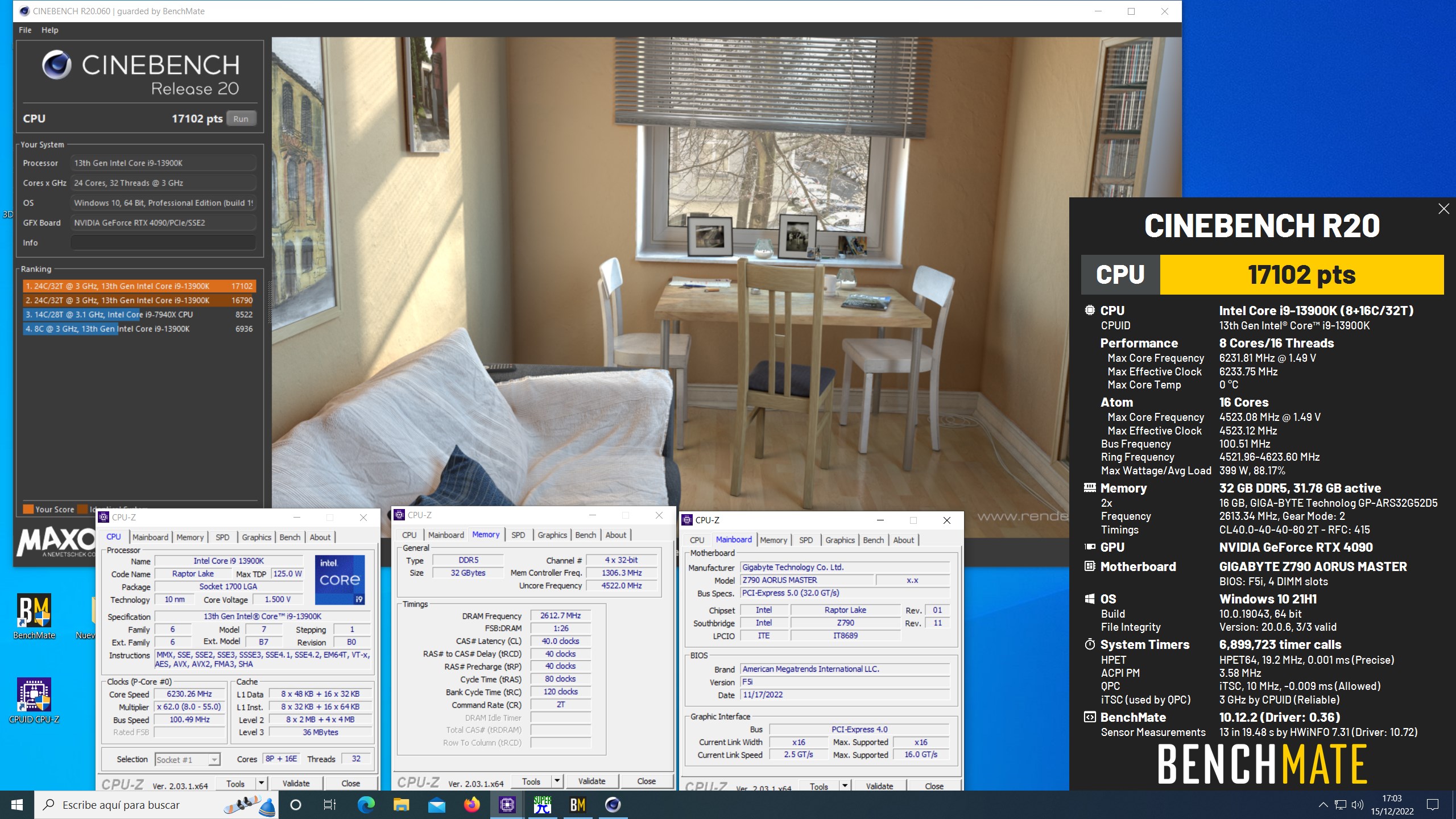Open Tools dropdown arrow in Memory tab window
Image resolution: width=1456 pixels, height=819 pixels.
[557, 781]
